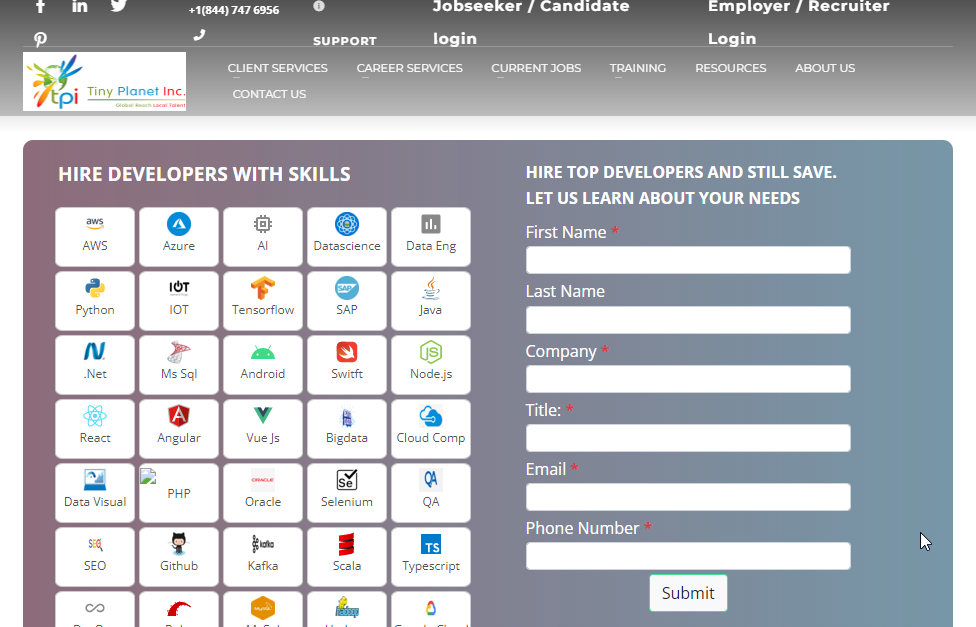This screenshot has height=627, width=976.
Task: Select the Selenium skill tile
Action: click(x=347, y=493)
